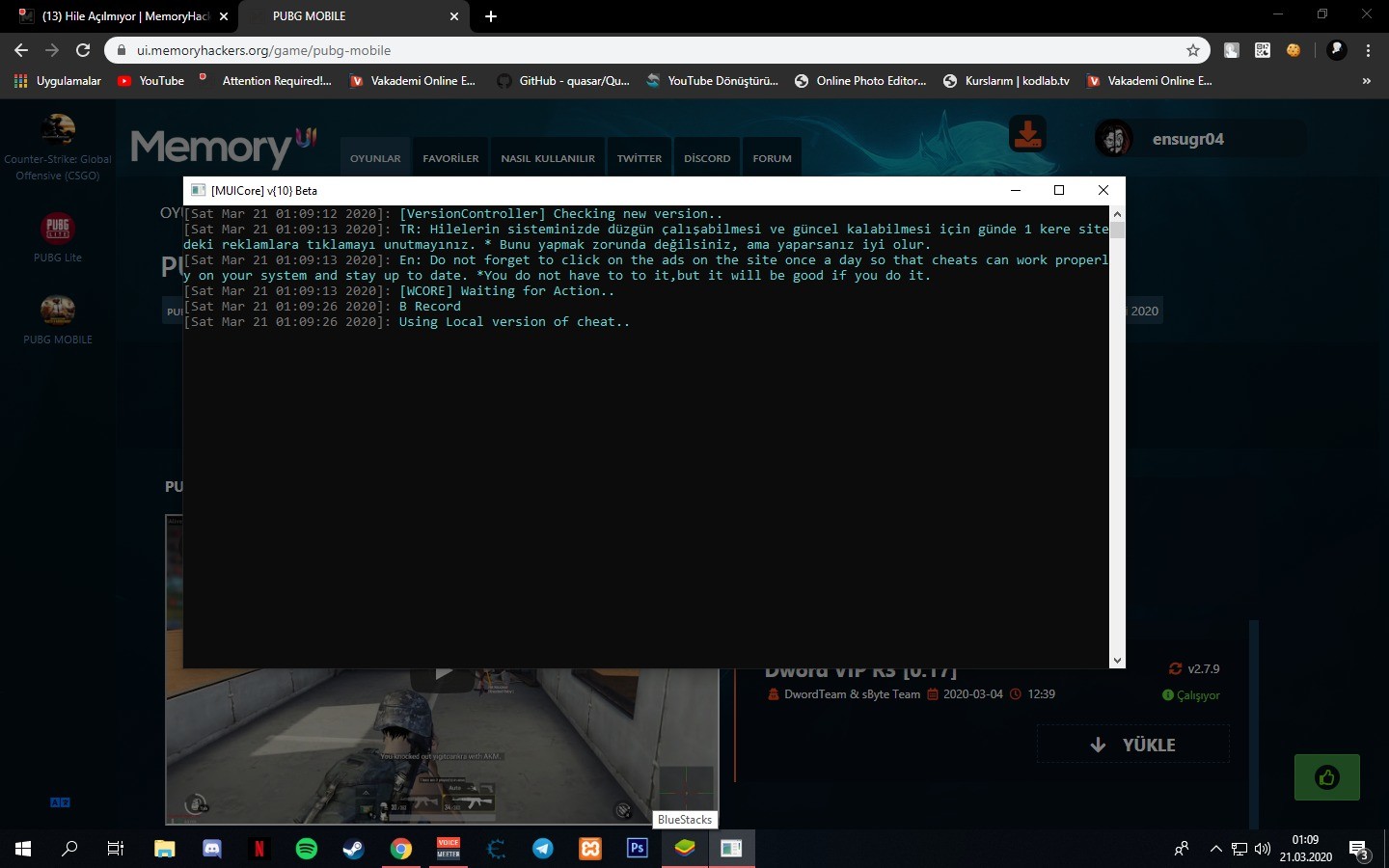Open the OYUNLAR menu item
Image resolution: width=1389 pixels, height=868 pixels.
375,158
